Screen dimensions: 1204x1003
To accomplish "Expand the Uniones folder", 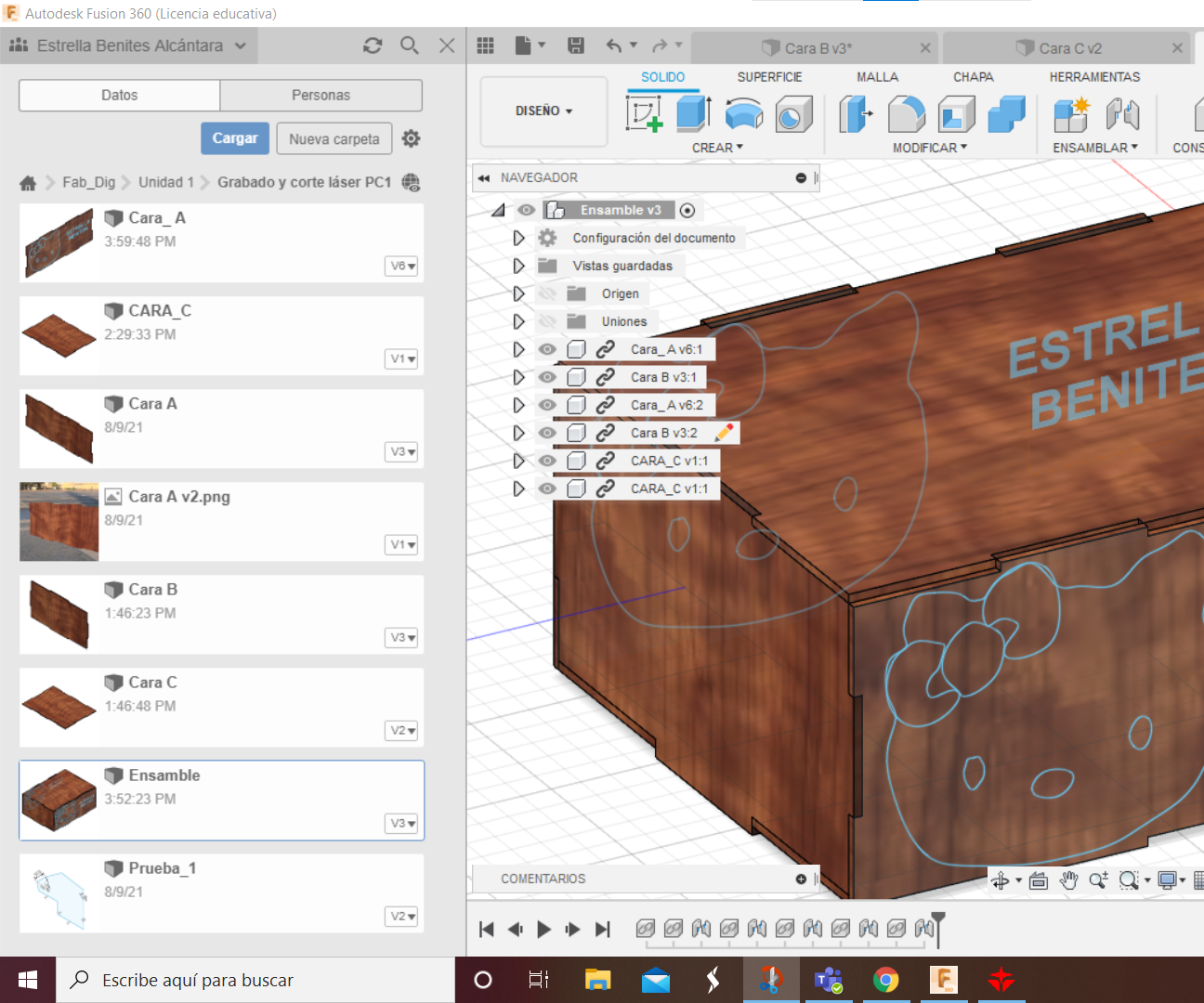I will pyautogui.click(x=518, y=321).
